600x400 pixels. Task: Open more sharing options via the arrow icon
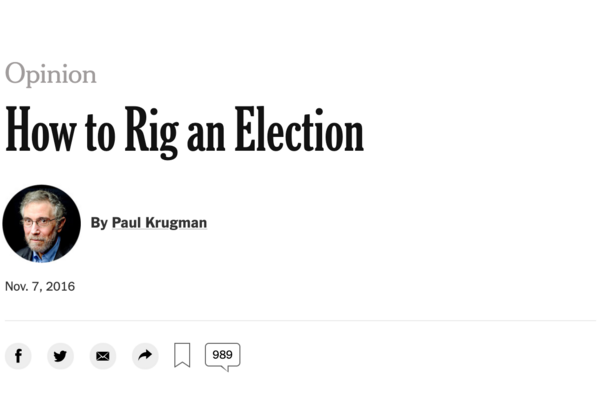pyautogui.click(x=145, y=356)
